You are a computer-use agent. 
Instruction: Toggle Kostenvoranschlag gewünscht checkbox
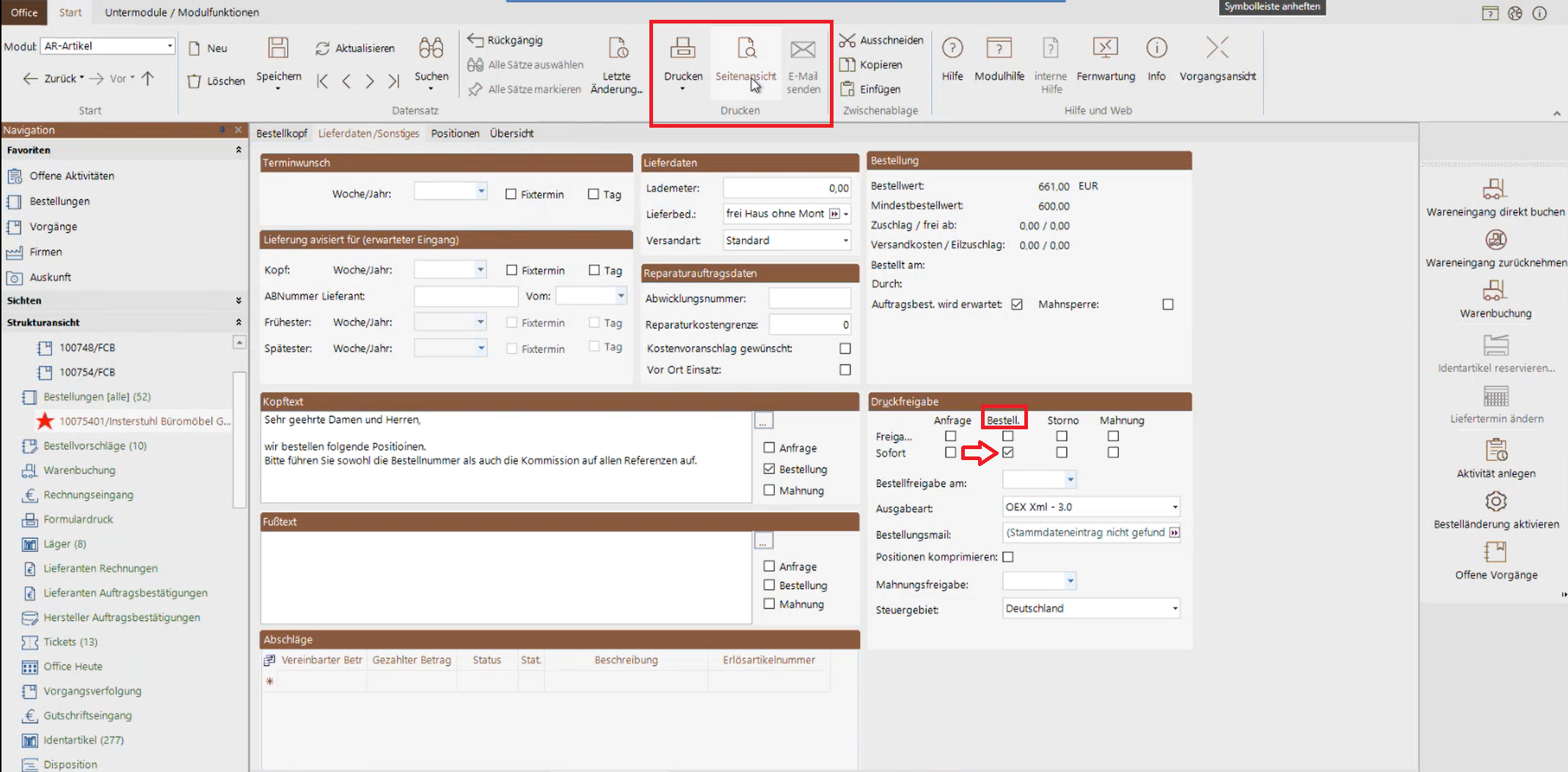(x=845, y=349)
